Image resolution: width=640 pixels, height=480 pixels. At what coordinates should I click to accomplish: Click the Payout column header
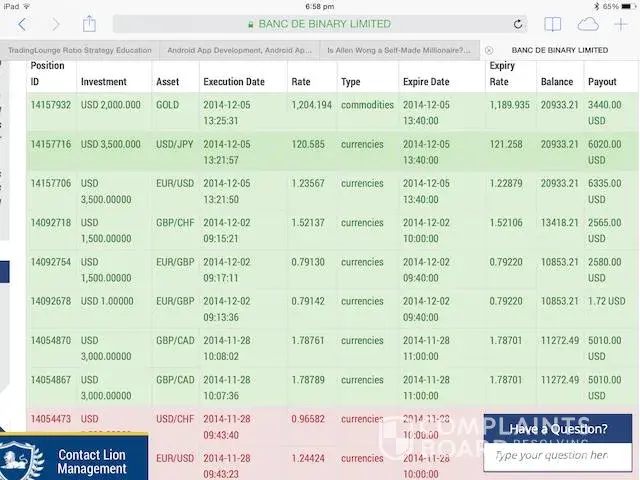(x=602, y=82)
